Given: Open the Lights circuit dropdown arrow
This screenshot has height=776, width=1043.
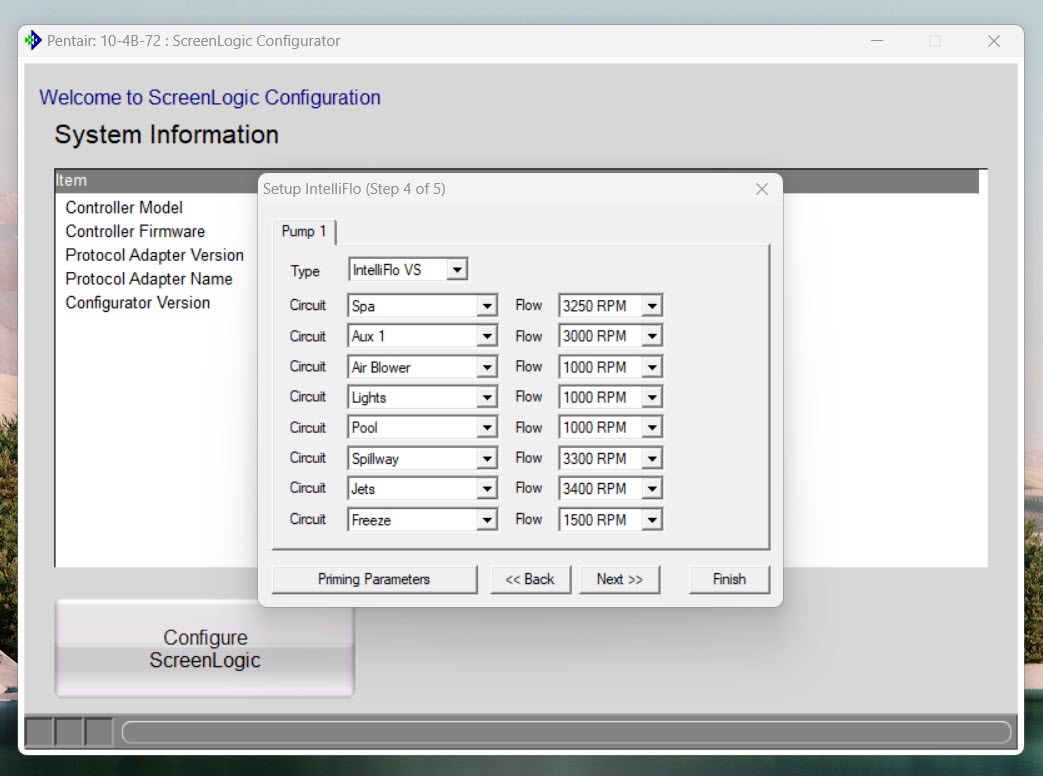Looking at the screenshot, I should (487, 398).
